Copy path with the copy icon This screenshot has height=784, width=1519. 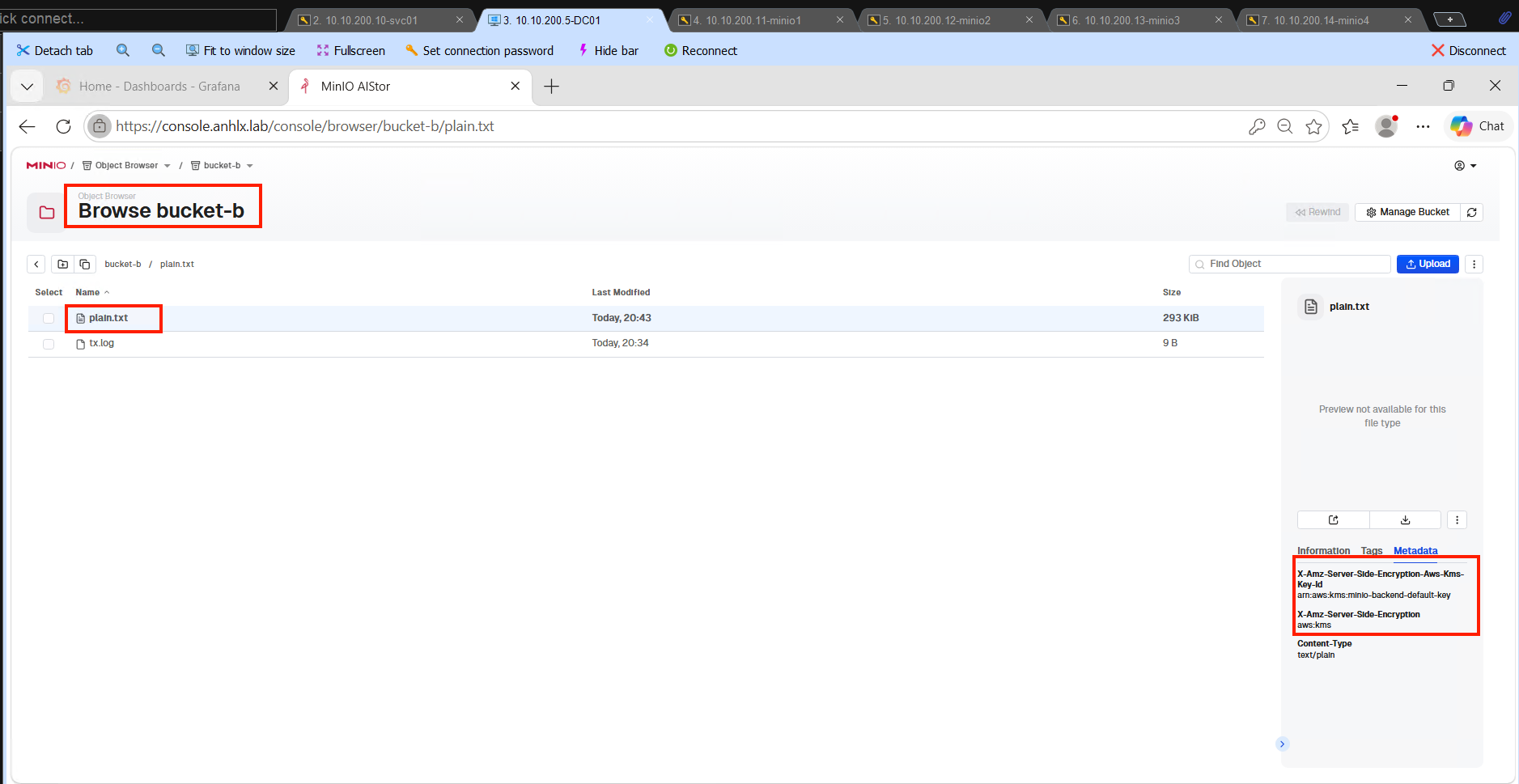pos(85,264)
